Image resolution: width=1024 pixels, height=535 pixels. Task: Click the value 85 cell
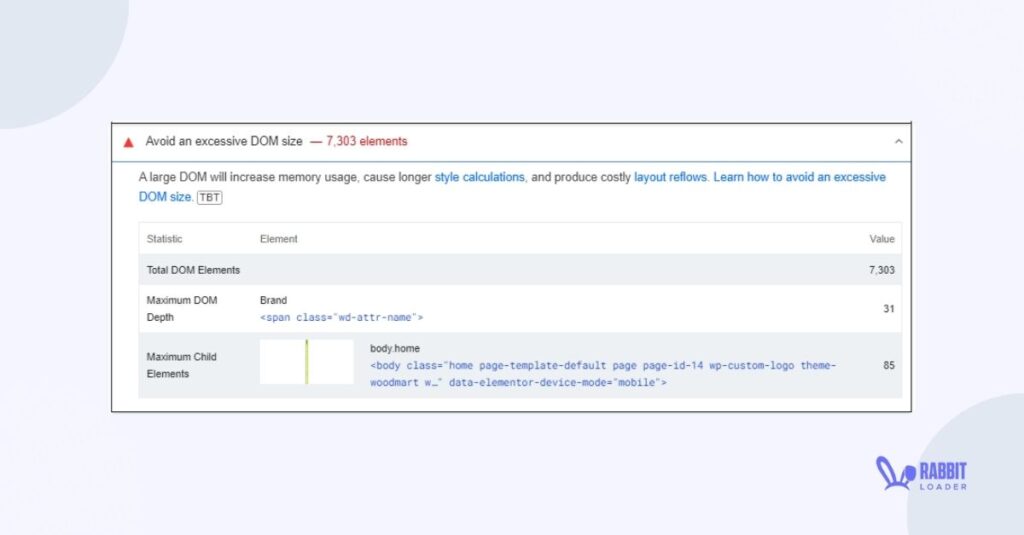889,365
